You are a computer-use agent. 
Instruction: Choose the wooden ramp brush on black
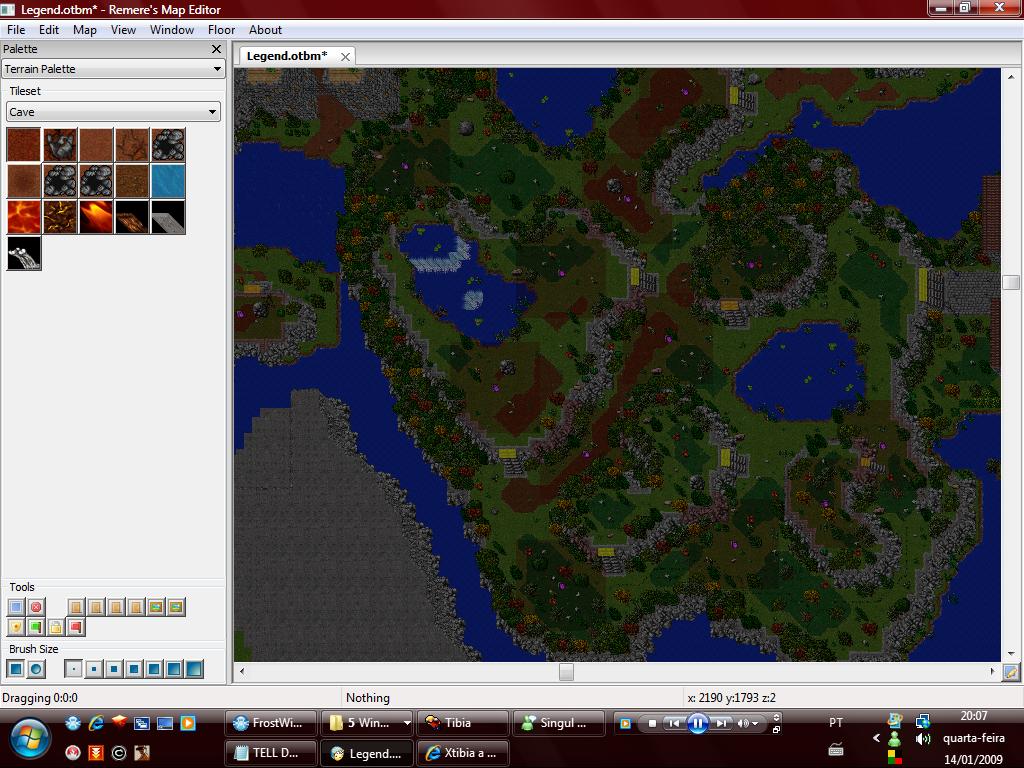click(132, 217)
